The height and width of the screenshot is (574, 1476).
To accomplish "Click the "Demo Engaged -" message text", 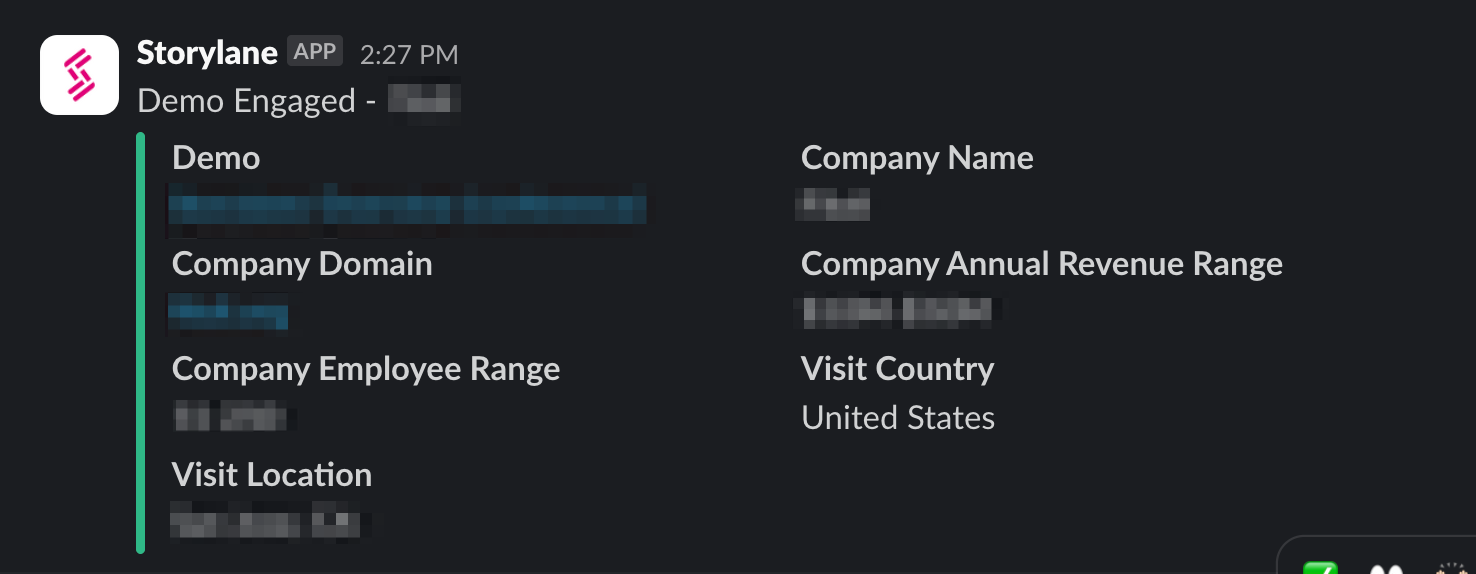I will click(x=246, y=101).
